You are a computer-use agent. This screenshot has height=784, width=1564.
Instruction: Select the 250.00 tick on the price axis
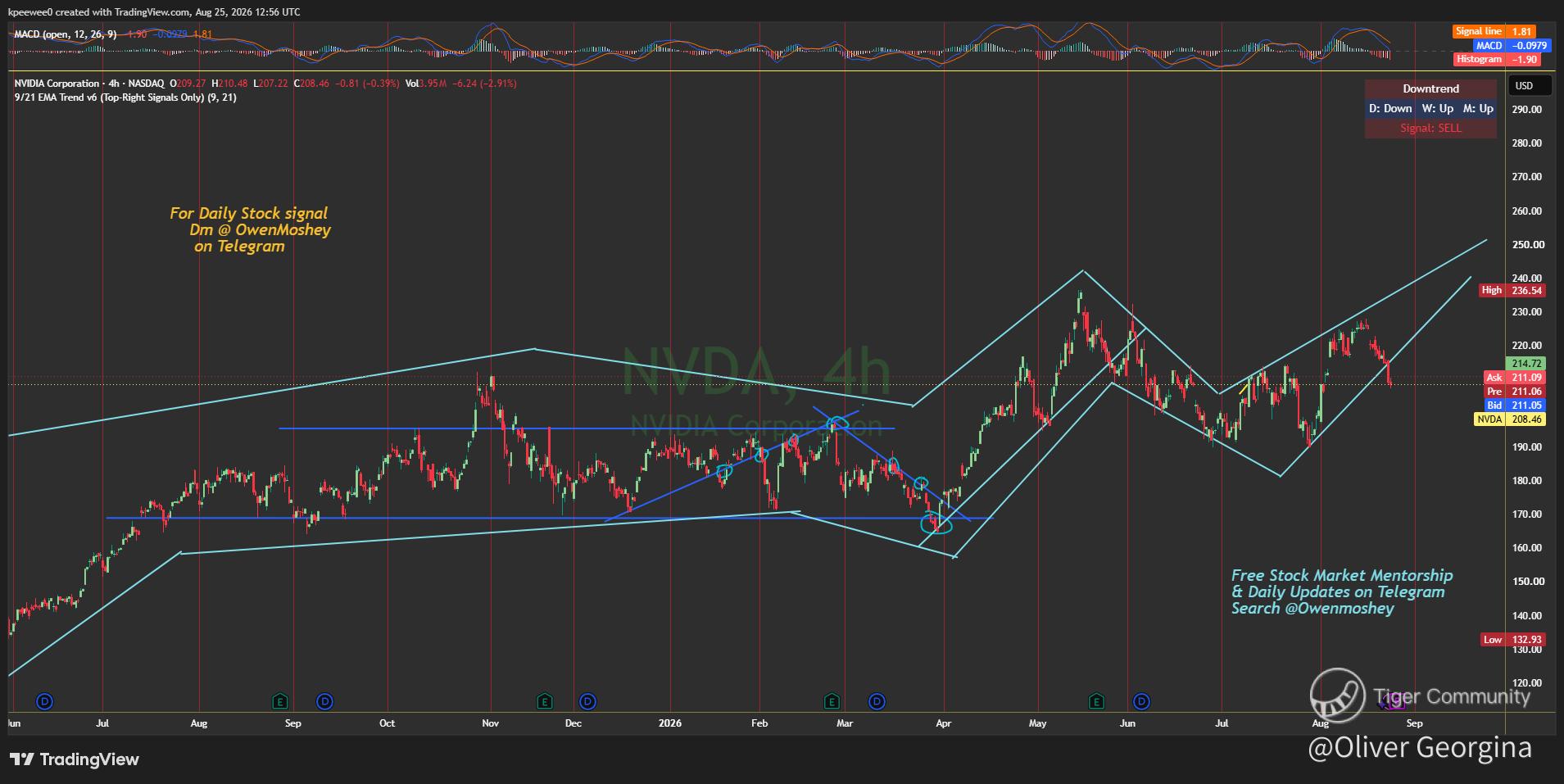click(1527, 244)
